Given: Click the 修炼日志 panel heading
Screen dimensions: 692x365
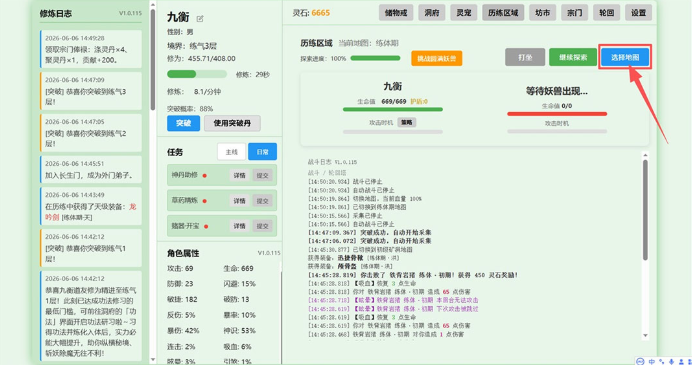Looking at the screenshot, I should pyautogui.click(x=56, y=14).
